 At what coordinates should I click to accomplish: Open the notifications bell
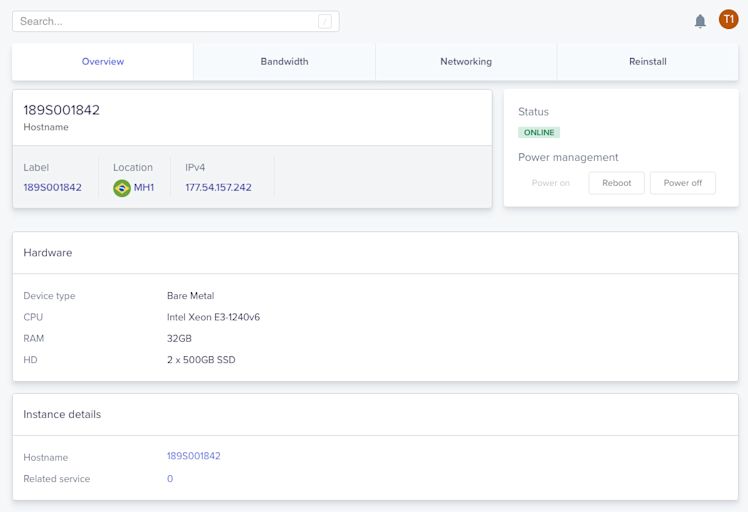pyautogui.click(x=700, y=21)
